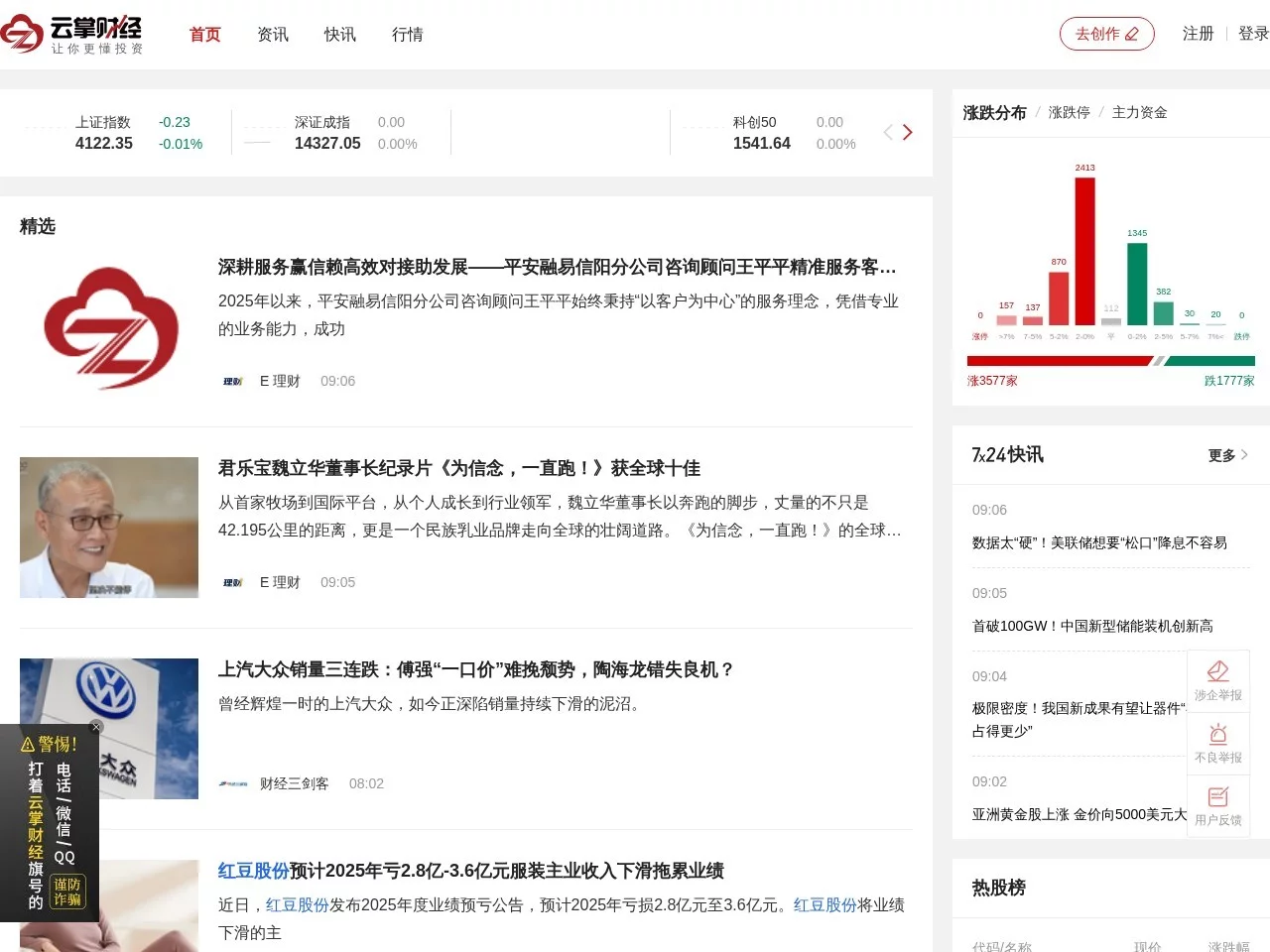Screen dimensions: 1270x952
Task: Open the 行情 menu item
Action: (407, 34)
